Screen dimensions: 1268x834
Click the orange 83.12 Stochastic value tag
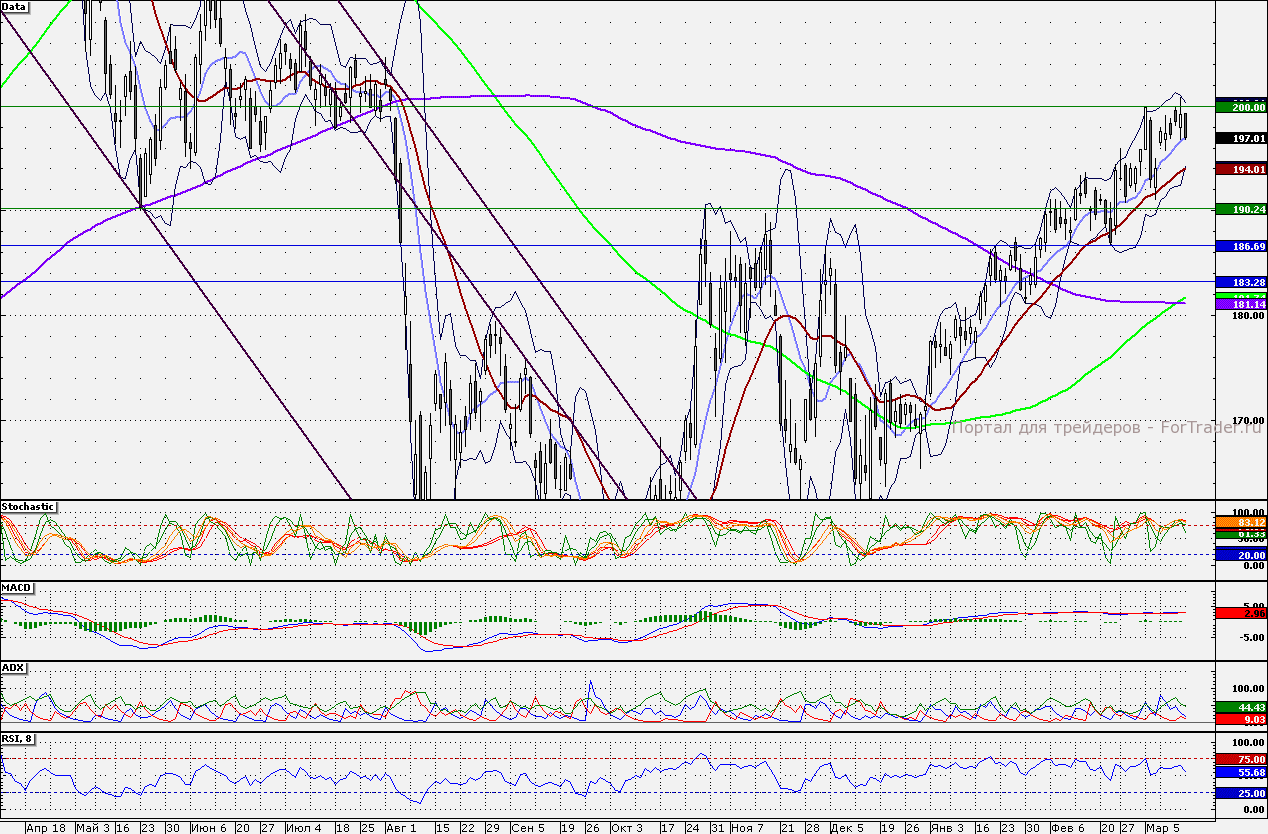(x=1240, y=522)
